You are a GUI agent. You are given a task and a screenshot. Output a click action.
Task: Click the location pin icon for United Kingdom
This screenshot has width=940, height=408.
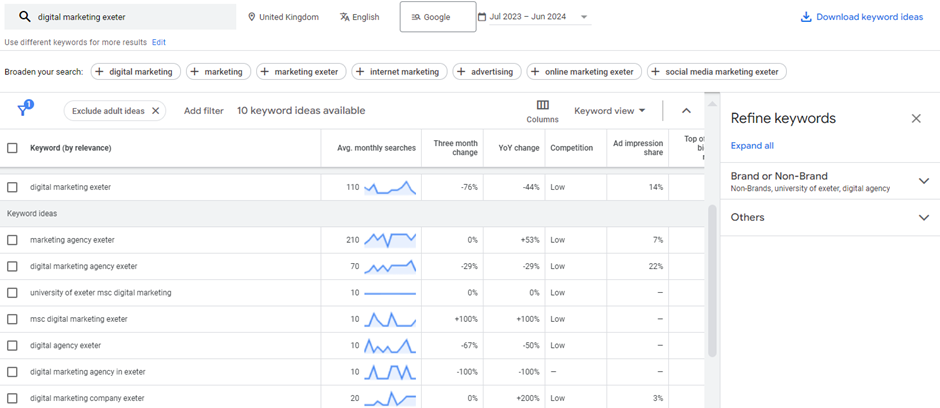click(x=252, y=17)
